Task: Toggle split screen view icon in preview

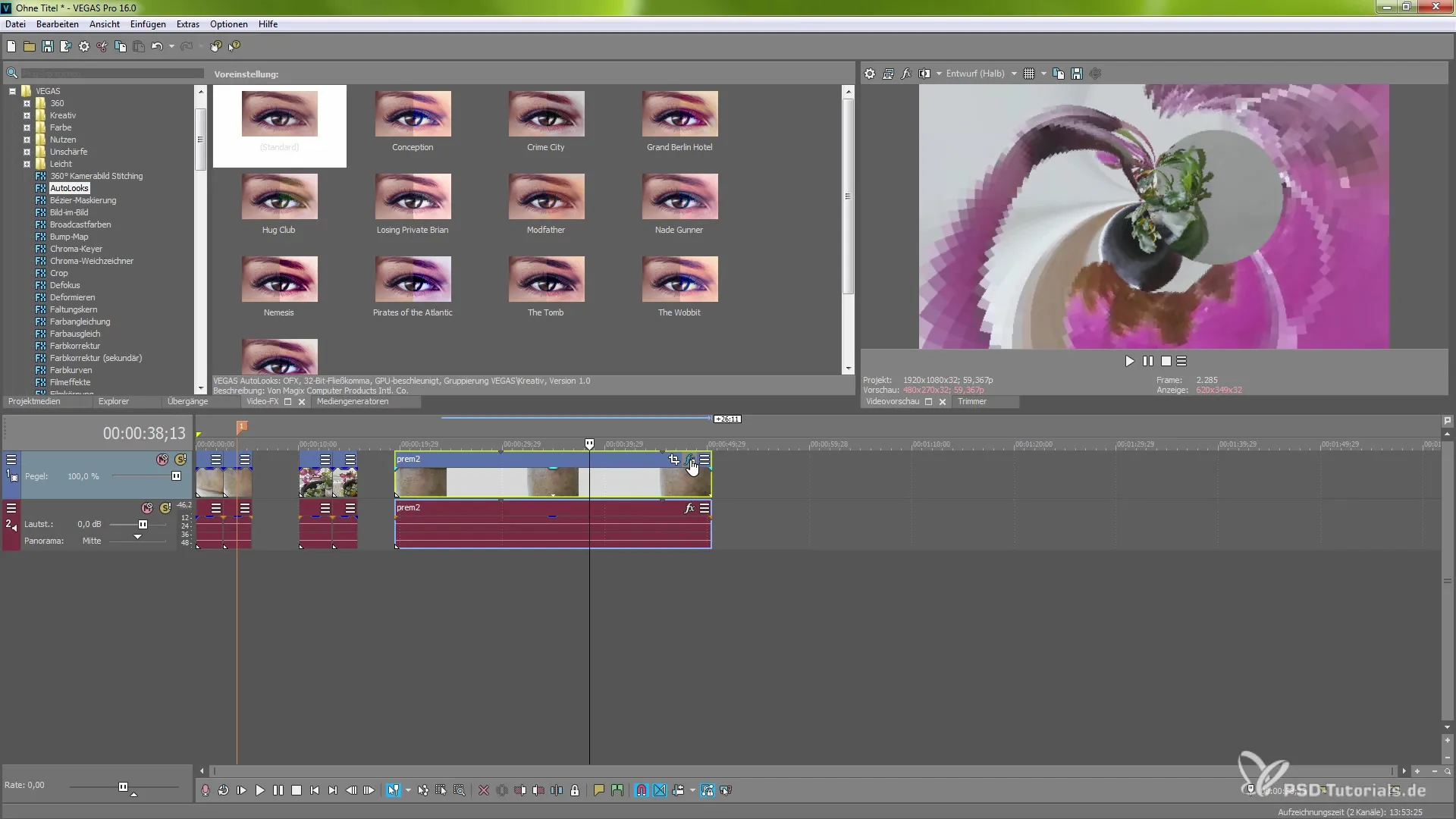Action: coord(924,74)
